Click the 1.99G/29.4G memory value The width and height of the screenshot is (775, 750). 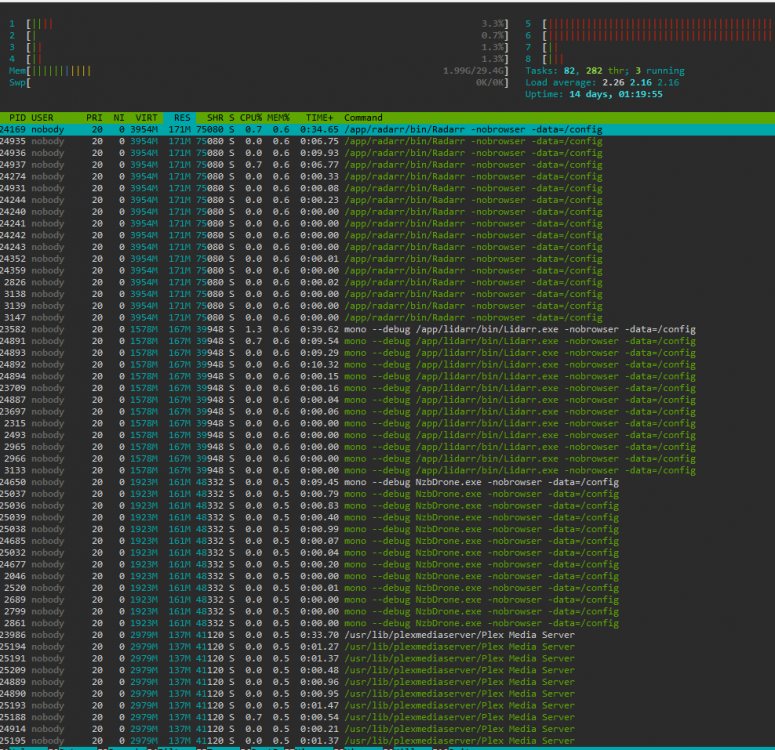[x=474, y=71]
